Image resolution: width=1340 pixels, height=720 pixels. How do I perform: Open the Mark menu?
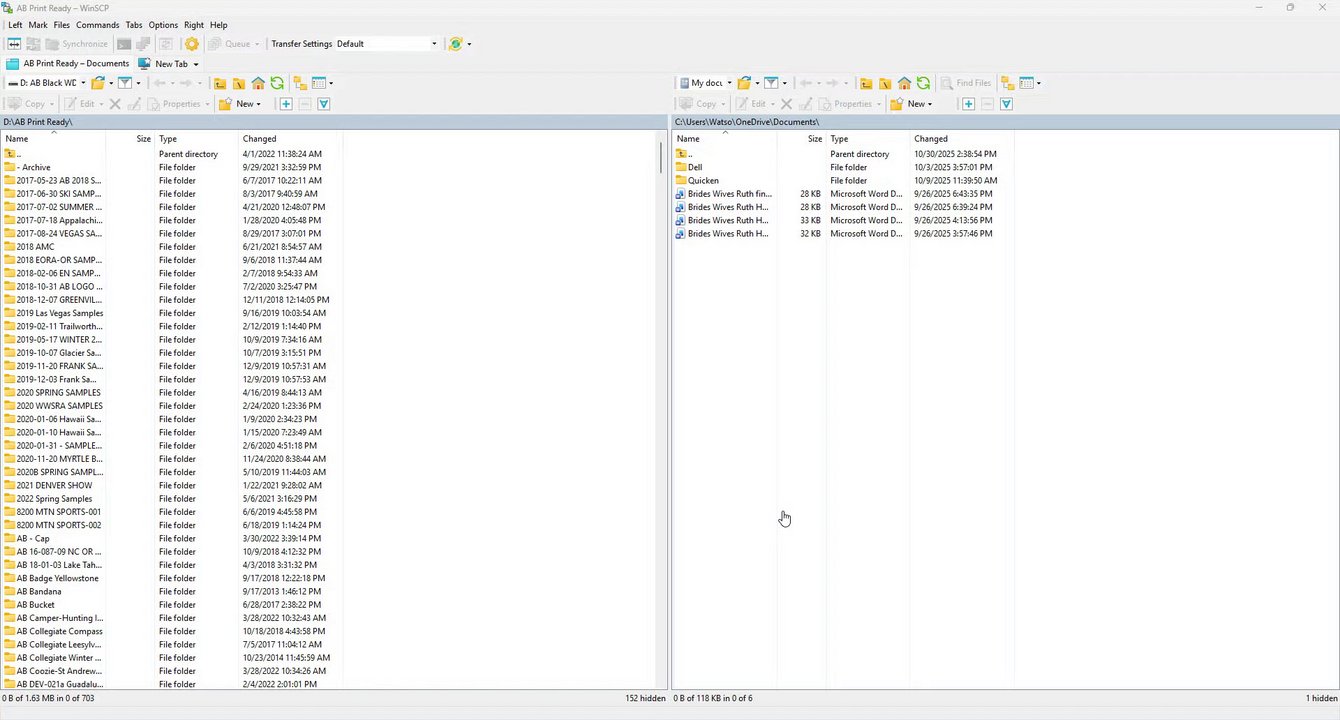[x=38, y=25]
